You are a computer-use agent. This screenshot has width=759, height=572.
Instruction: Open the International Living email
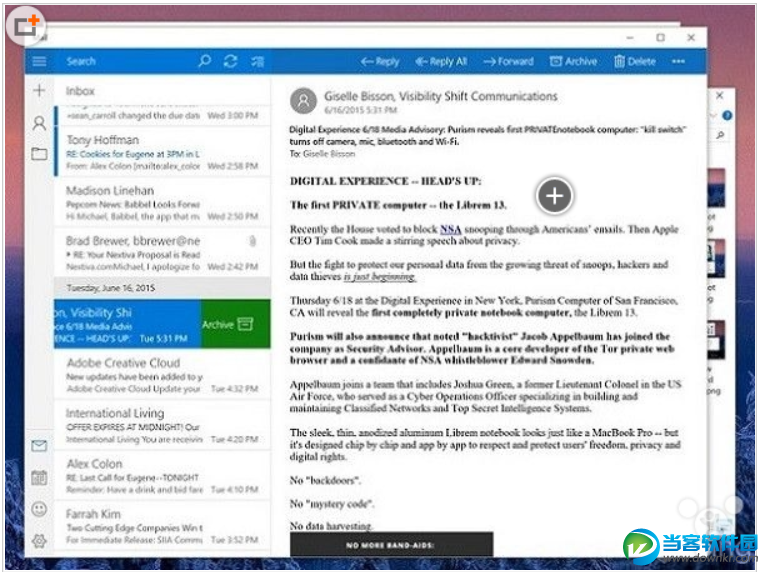click(162, 426)
